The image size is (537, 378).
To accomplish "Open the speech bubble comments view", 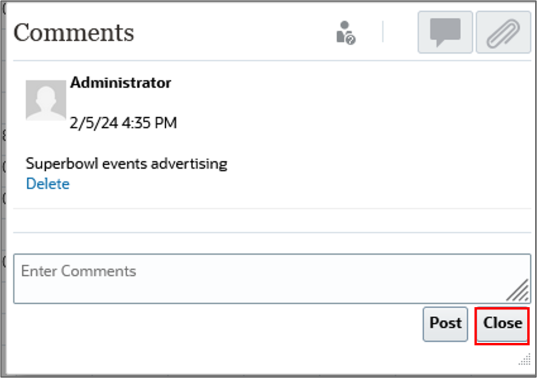I will click(445, 32).
